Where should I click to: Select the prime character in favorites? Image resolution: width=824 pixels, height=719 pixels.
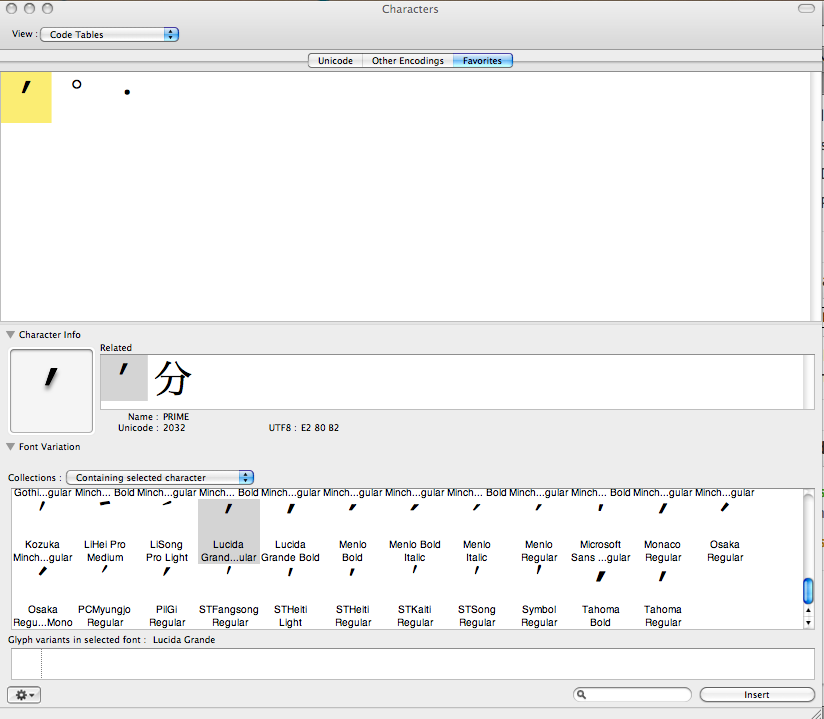26,97
